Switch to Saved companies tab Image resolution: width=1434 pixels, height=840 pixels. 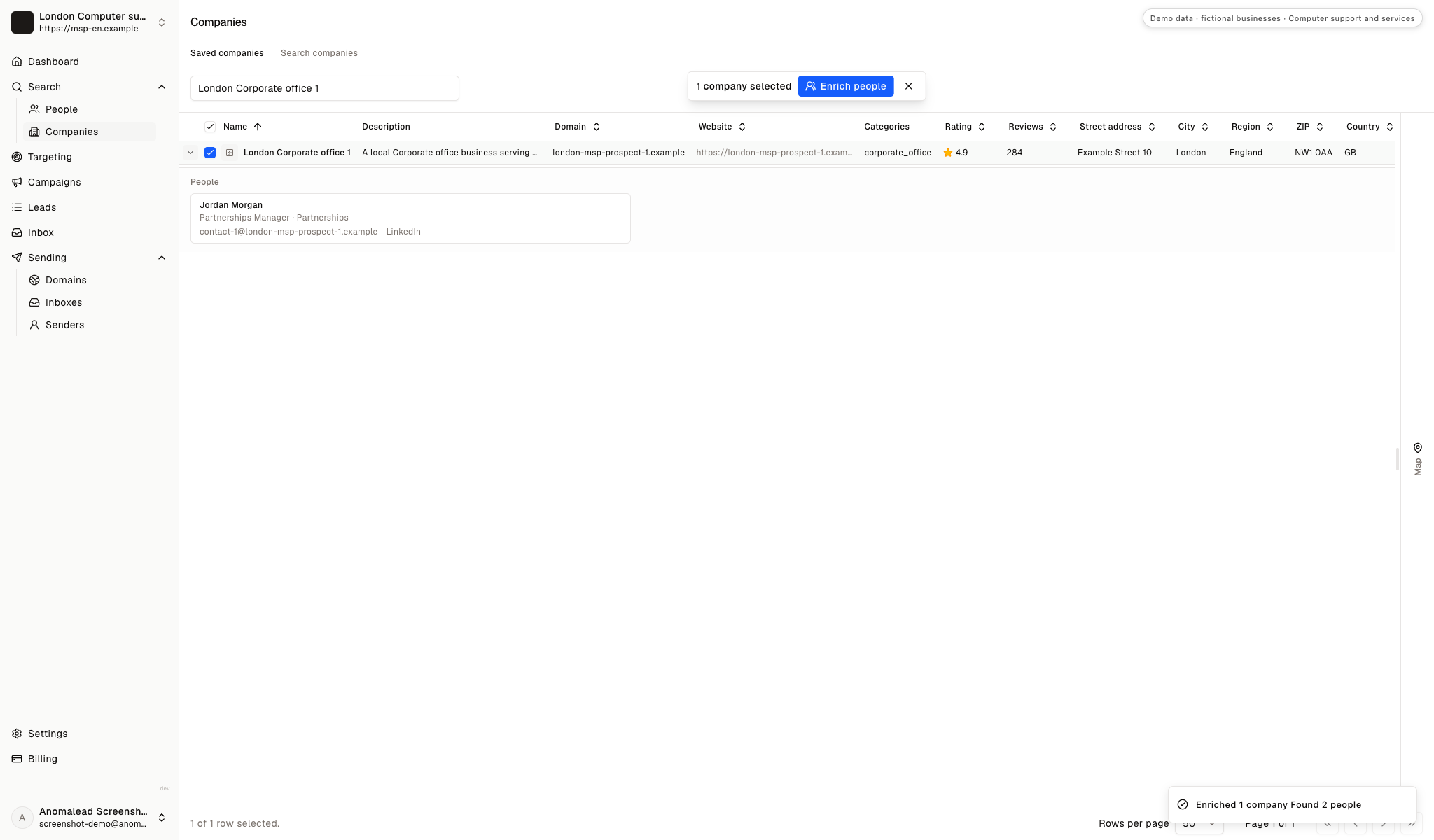click(x=227, y=53)
